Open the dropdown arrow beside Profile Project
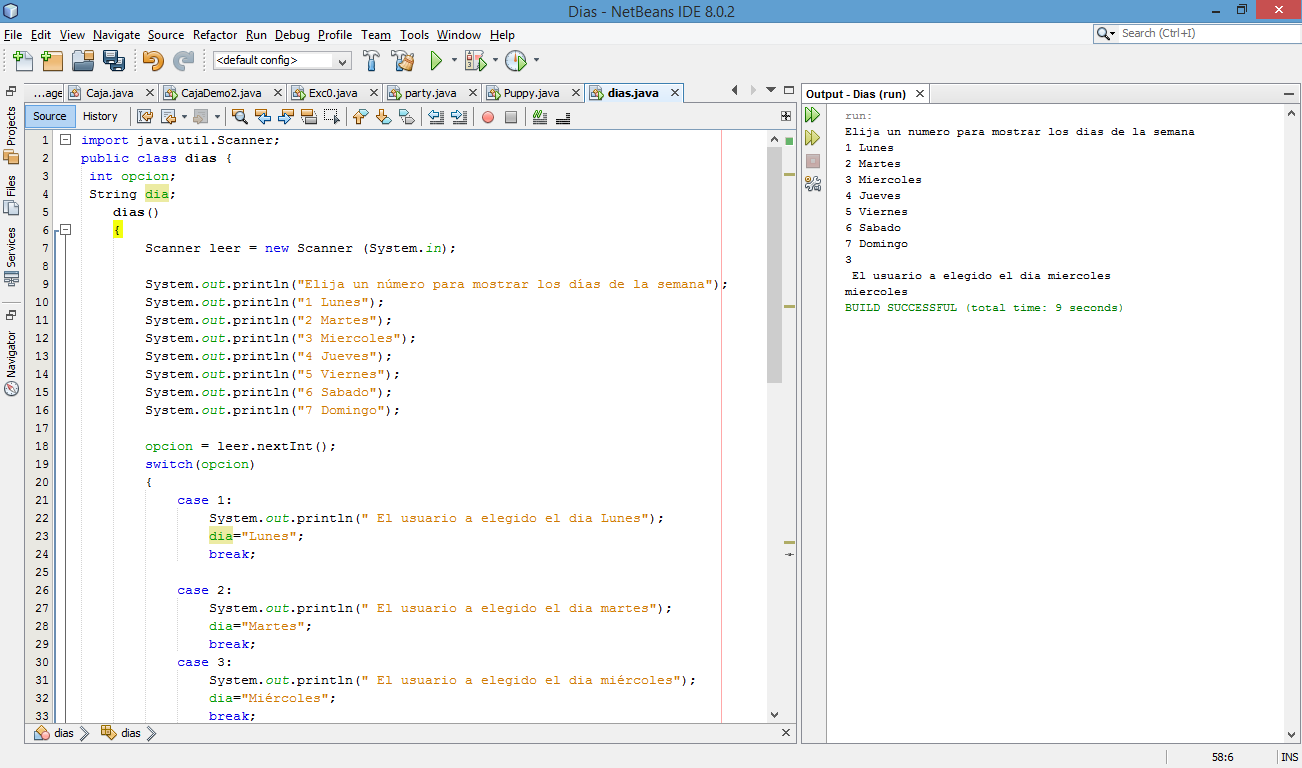The height and width of the screenshot is (768, 1302). [x=536, y=61]
